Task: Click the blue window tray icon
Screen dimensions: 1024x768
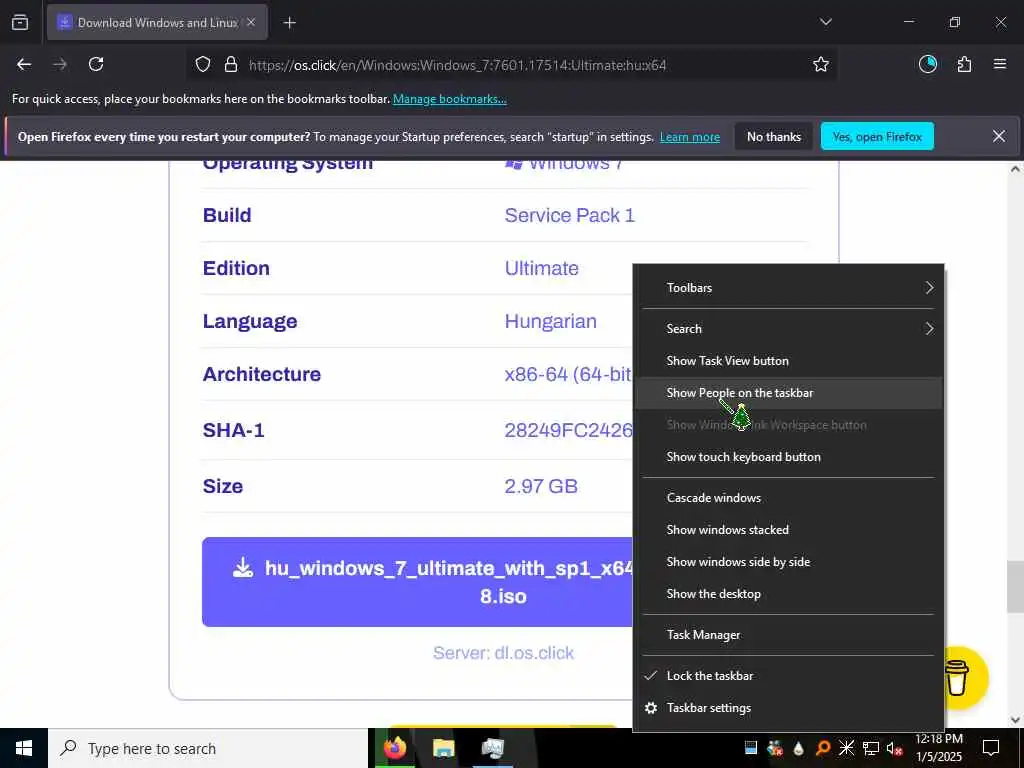Action: point(750,748)
